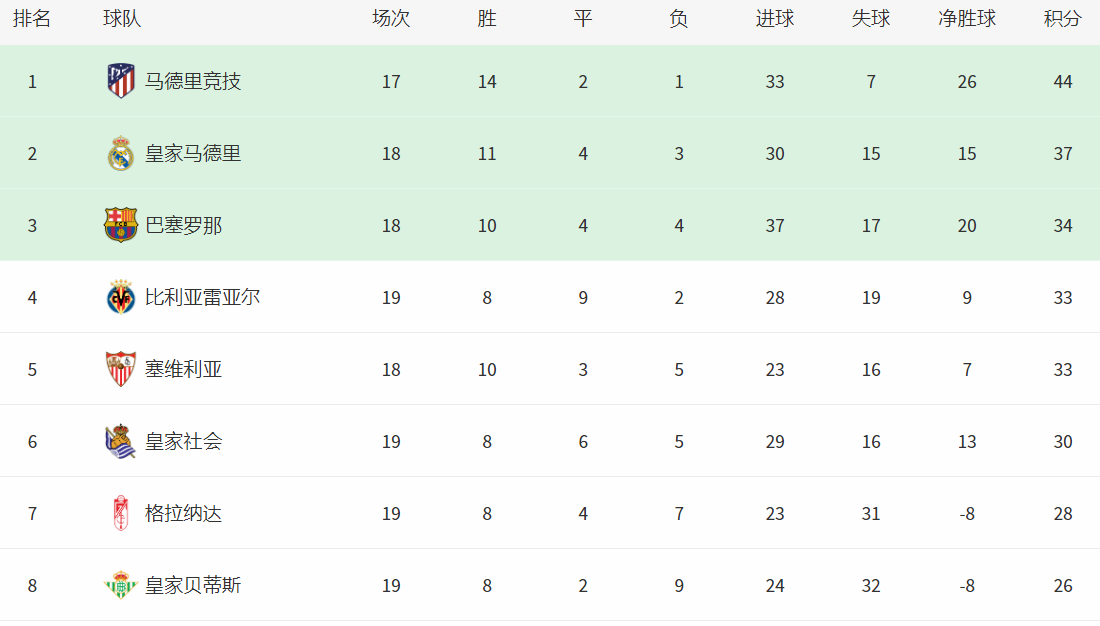Click the Atlético Madrid club crest
Viewport: 1100px width, 626px height.
click(121, 81)
